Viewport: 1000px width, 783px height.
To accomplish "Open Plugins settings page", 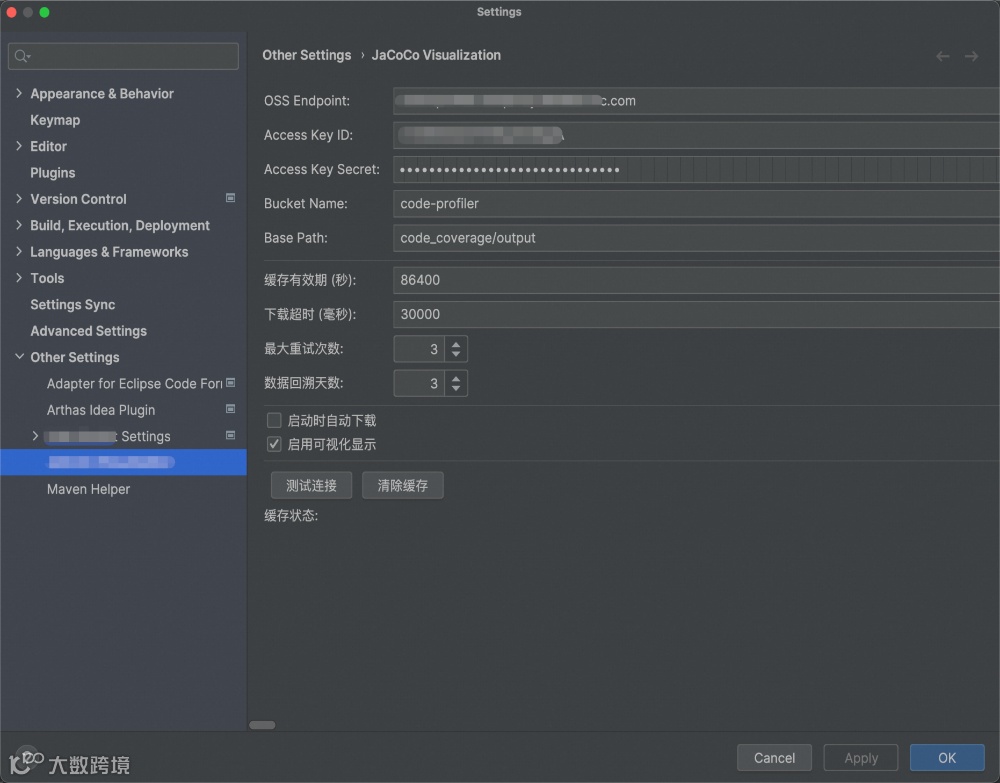I will (53, 173).
